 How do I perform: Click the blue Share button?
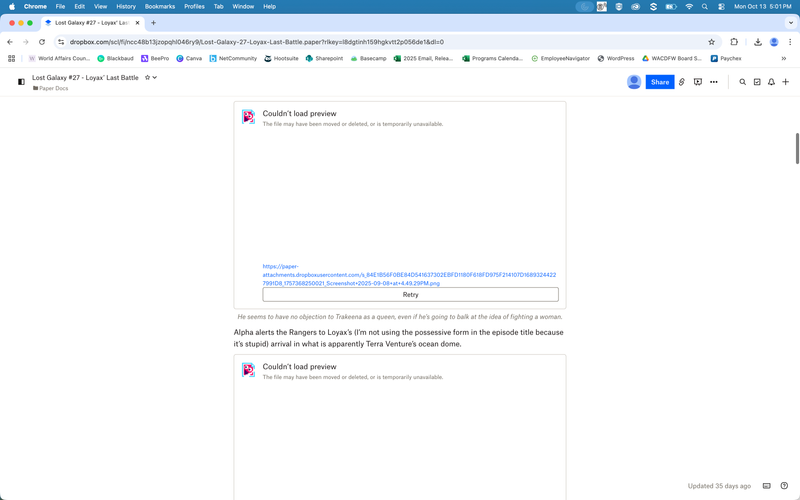click(x=660, y=82)
